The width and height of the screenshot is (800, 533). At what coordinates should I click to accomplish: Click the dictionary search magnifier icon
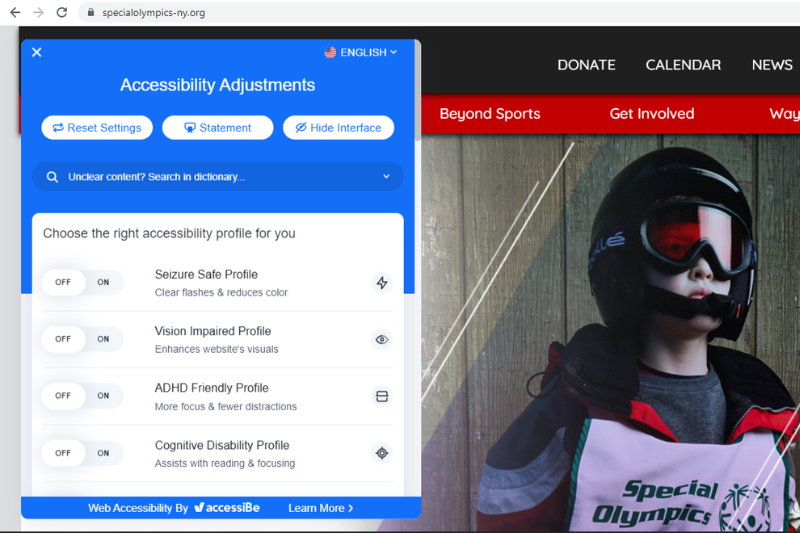[52, 177]
